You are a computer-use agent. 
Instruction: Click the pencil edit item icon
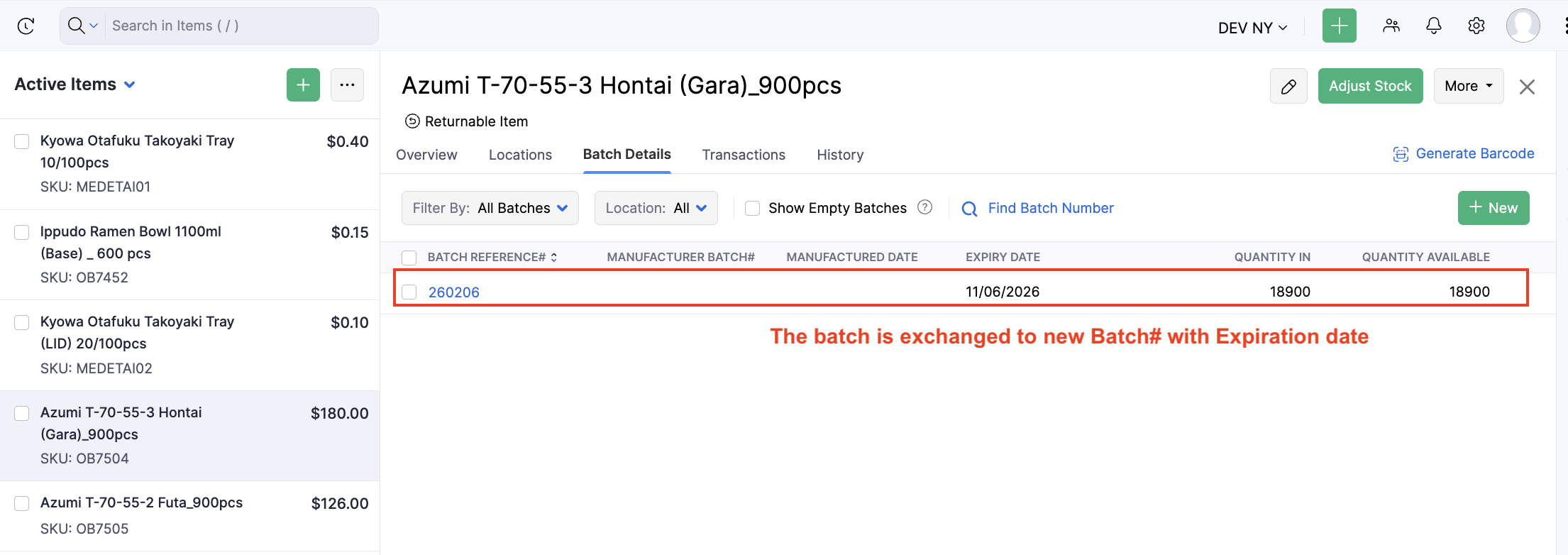pyautogui.click(x=1288, y=87)
